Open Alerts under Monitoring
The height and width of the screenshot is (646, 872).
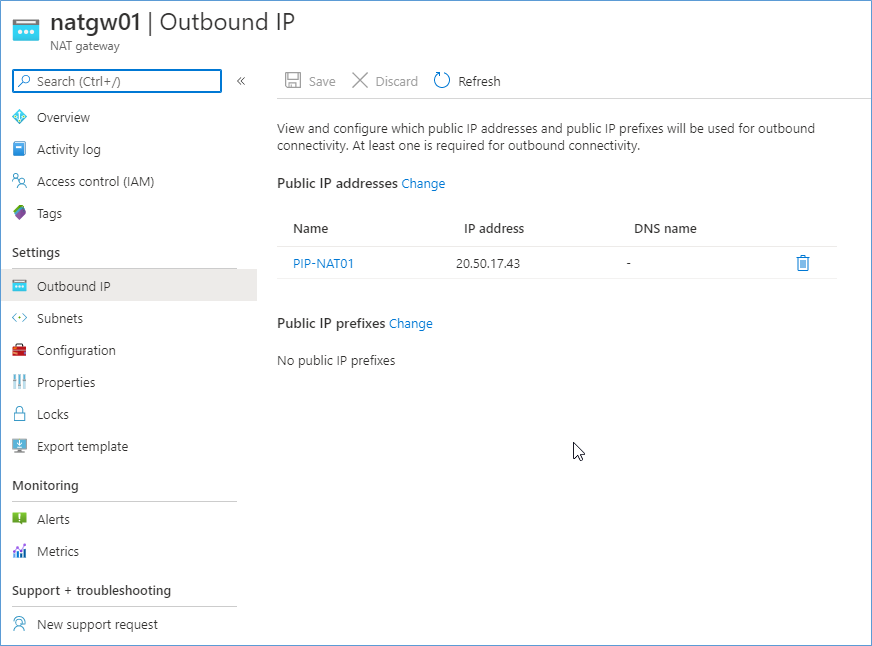point(53,519)
